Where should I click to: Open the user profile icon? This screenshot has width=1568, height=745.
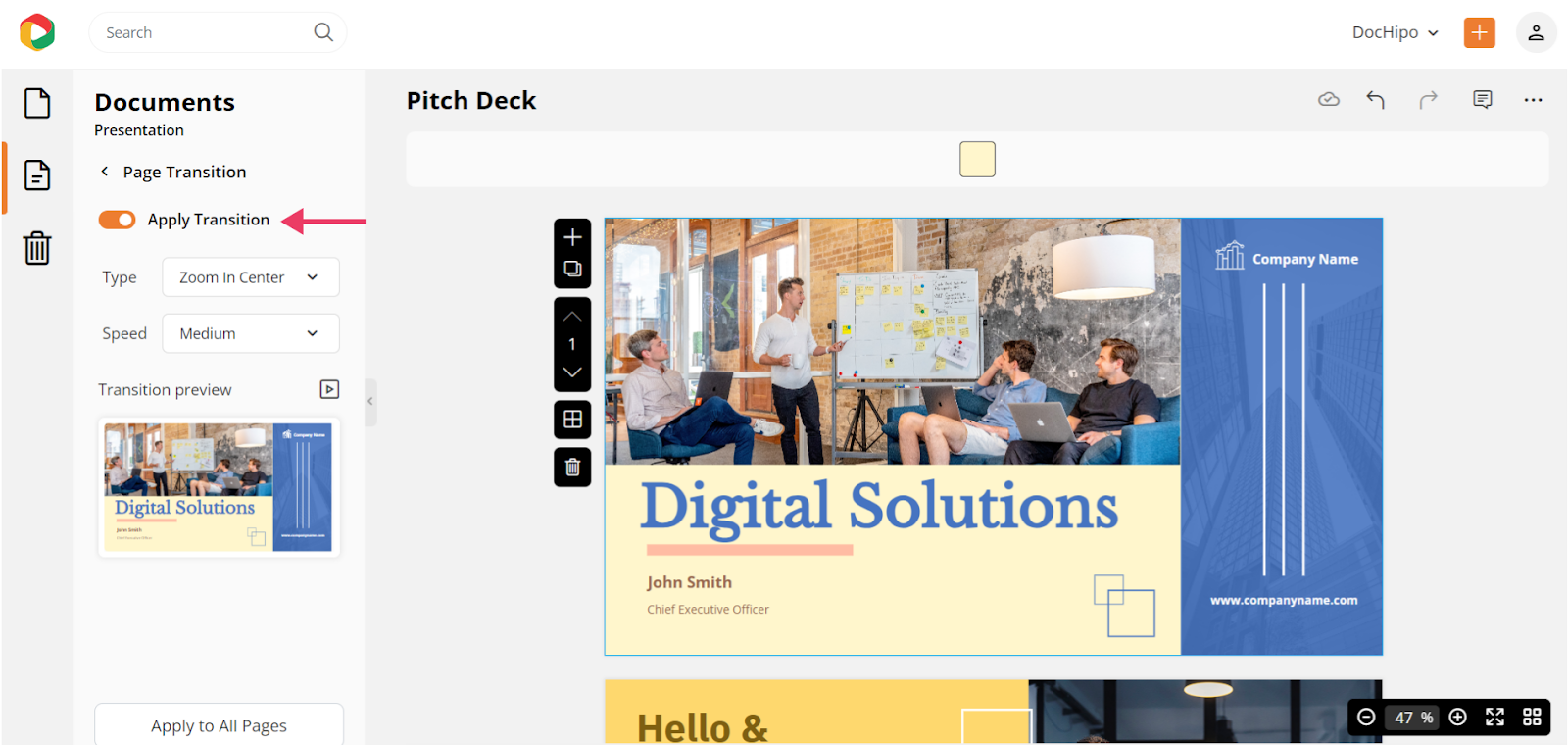pos(1536,32)
